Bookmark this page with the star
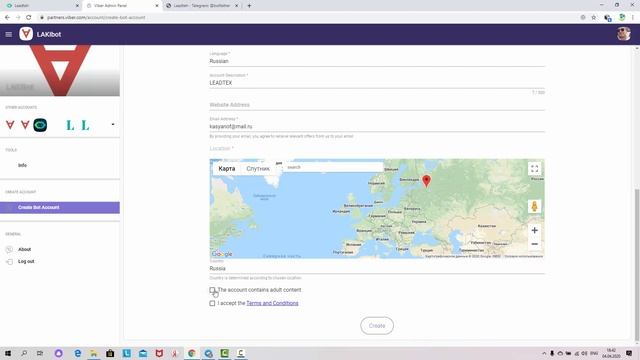The height and width of the screenshot is (360, 640). coord(594,18)
